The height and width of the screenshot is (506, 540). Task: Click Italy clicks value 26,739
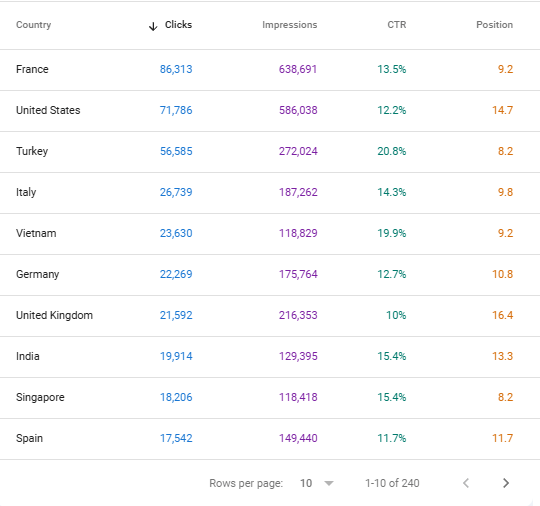tap(176, 192)
